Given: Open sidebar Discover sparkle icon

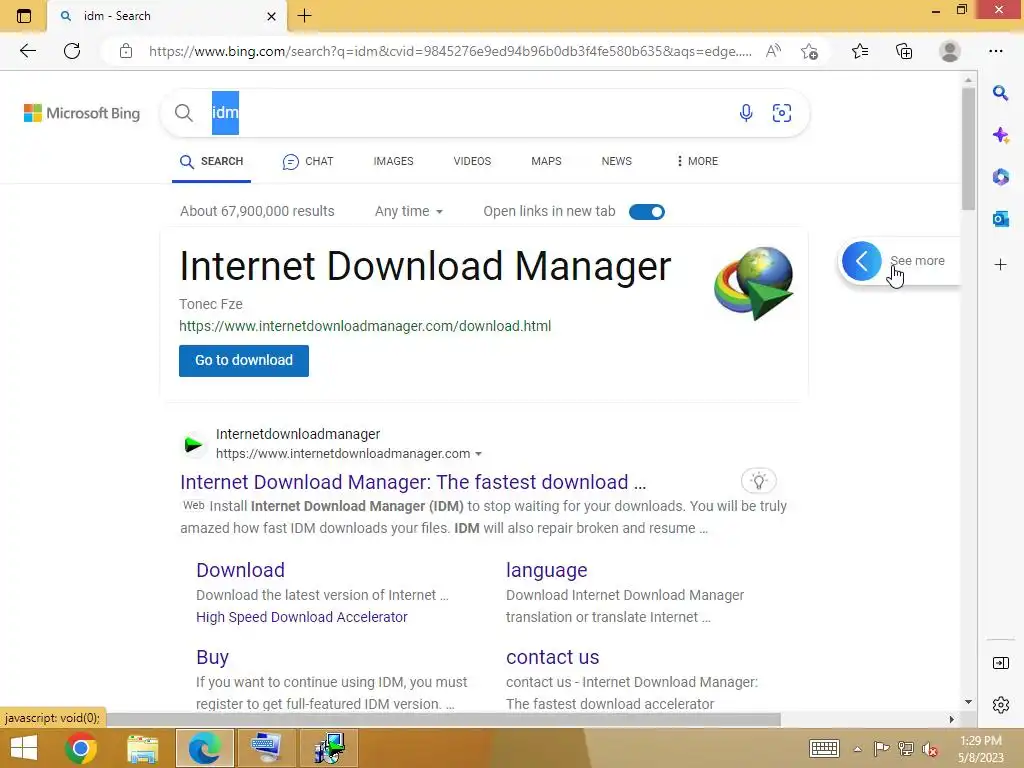Looking at the screenshot, I should point(1000,135).
